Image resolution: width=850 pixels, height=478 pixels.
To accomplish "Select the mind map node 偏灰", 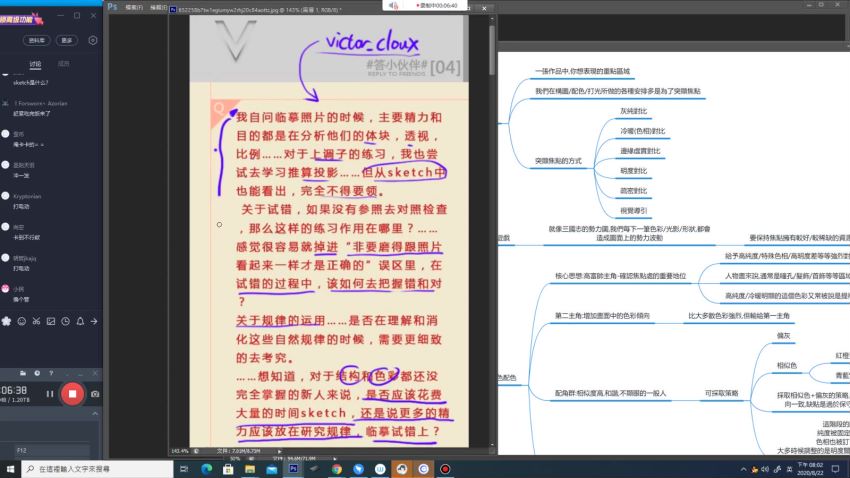I will point(783,336).
